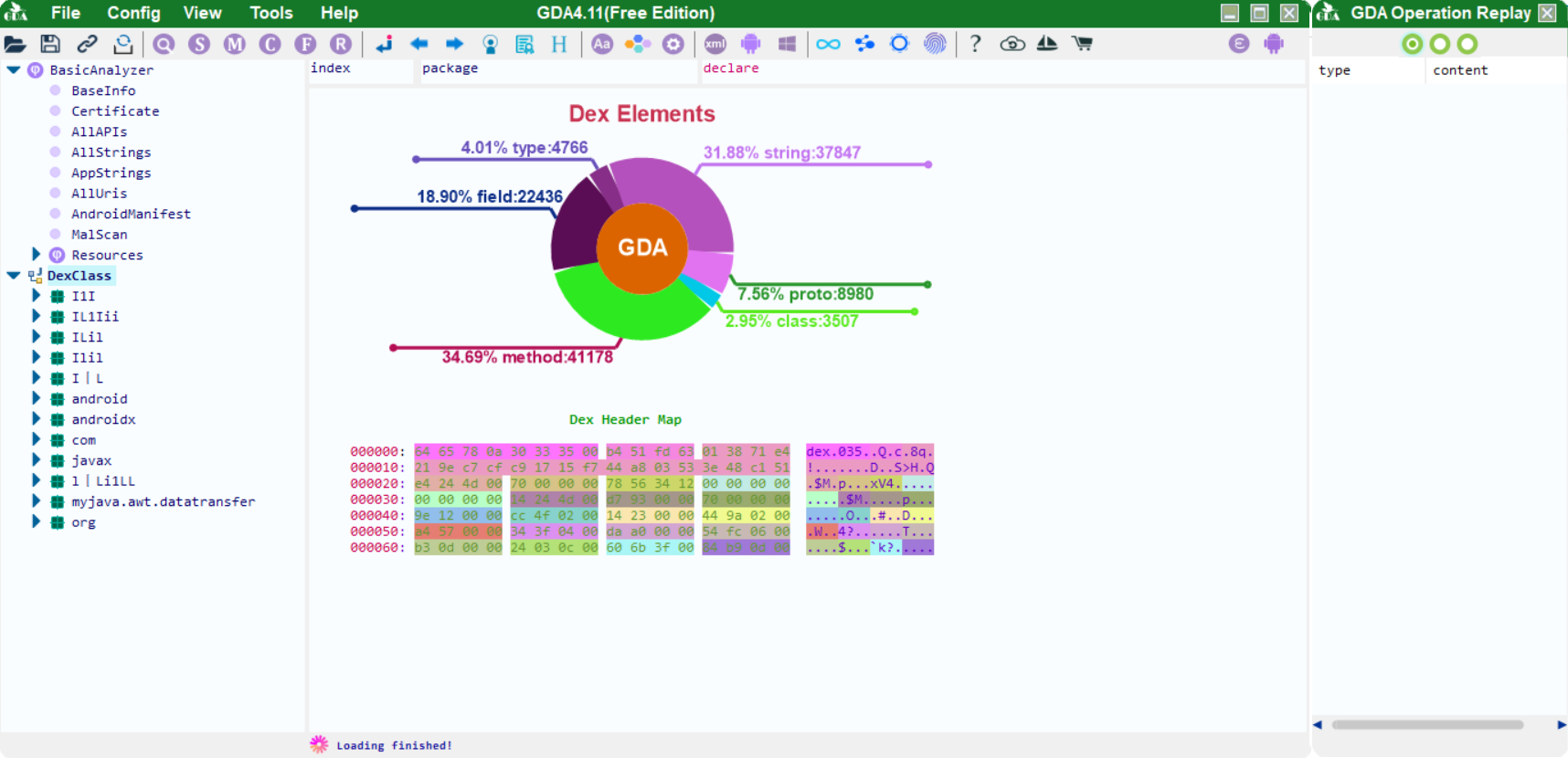Click the colorful hexagon cluster icon
This screenshot has height=758, width=1568.
(x=638, y=44)
